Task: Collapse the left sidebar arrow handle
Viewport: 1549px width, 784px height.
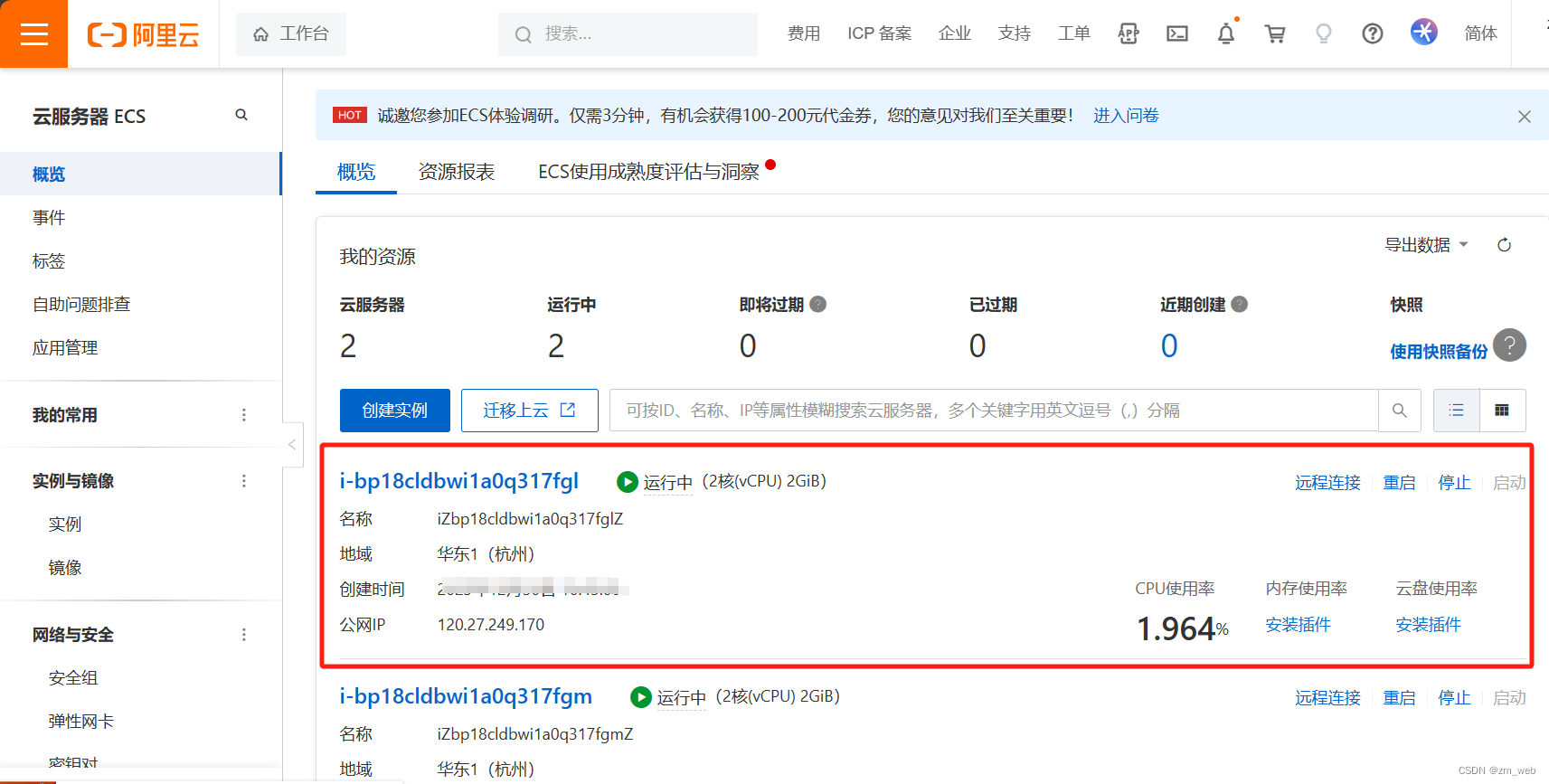Action: [291, 444]
